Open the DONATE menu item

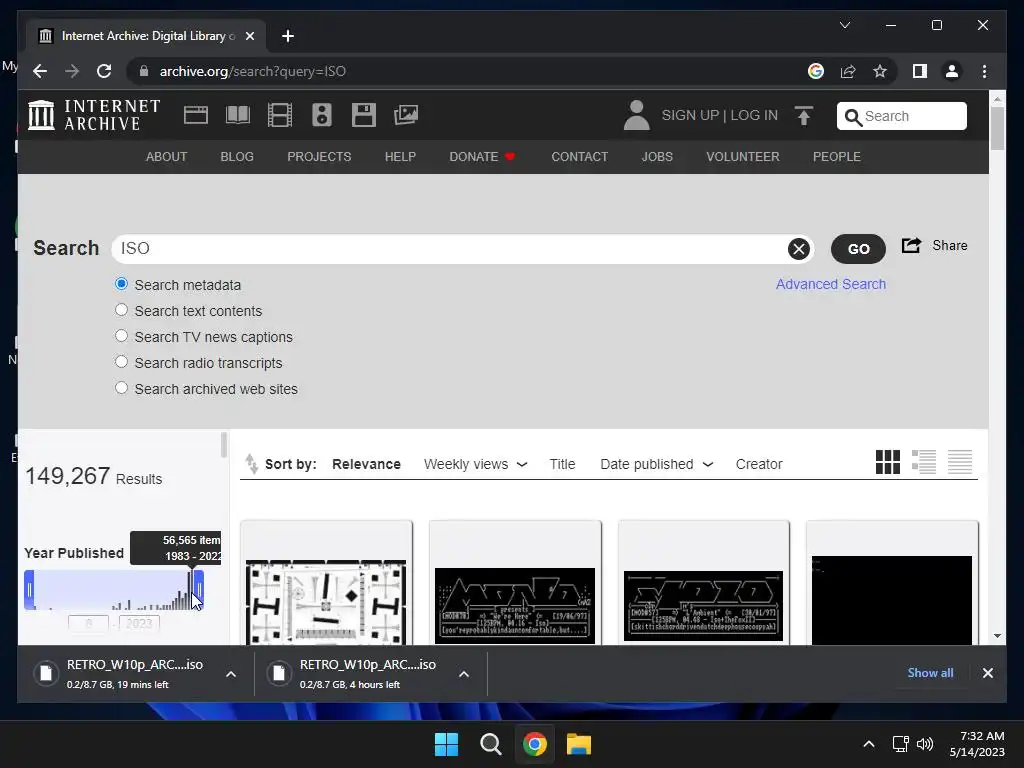coord(482,157)
